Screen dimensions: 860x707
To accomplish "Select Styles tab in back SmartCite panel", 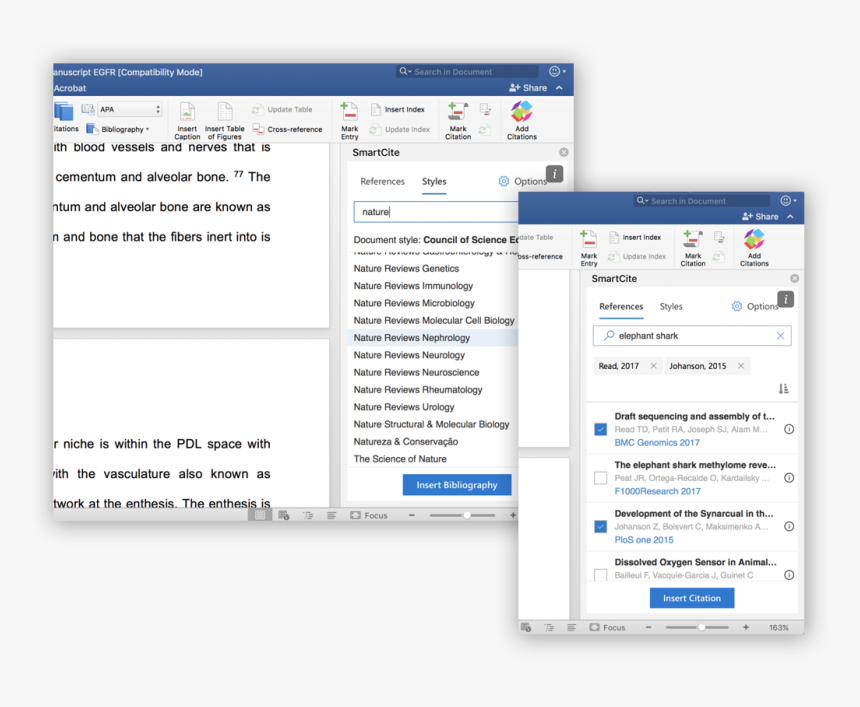I will (x=434, y=182).
